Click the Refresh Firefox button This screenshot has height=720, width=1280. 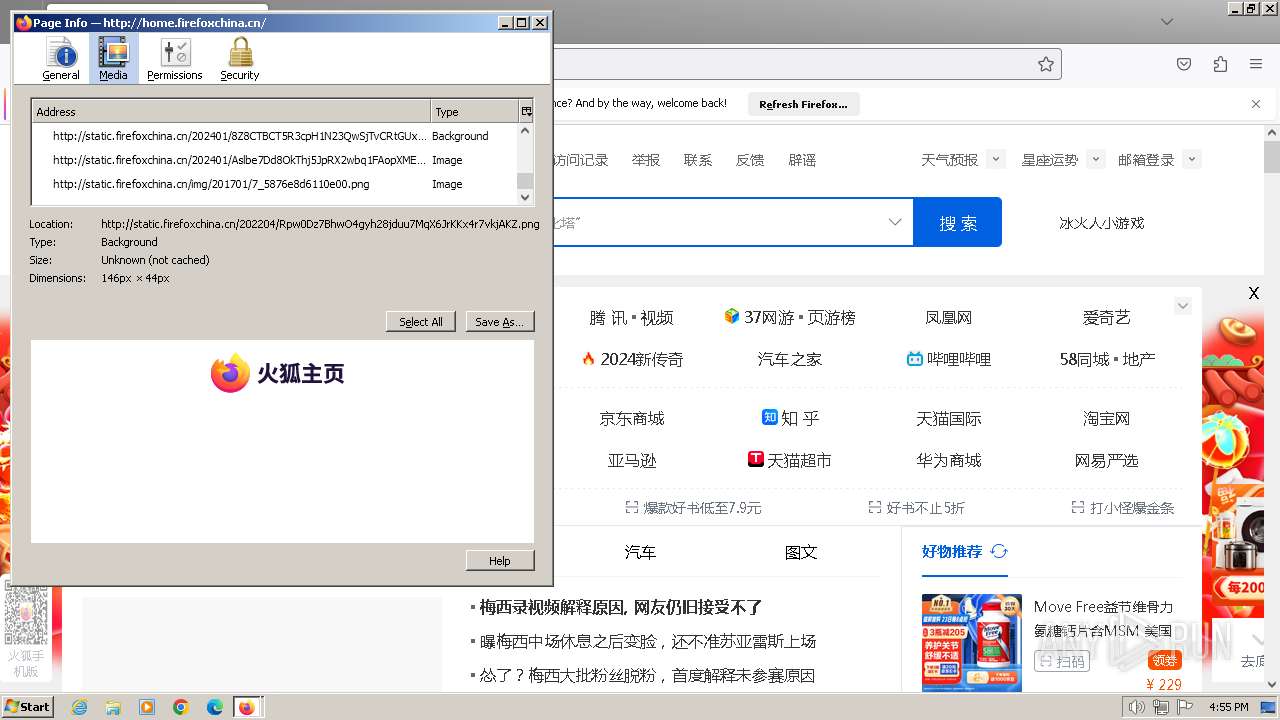coord(803,104)
